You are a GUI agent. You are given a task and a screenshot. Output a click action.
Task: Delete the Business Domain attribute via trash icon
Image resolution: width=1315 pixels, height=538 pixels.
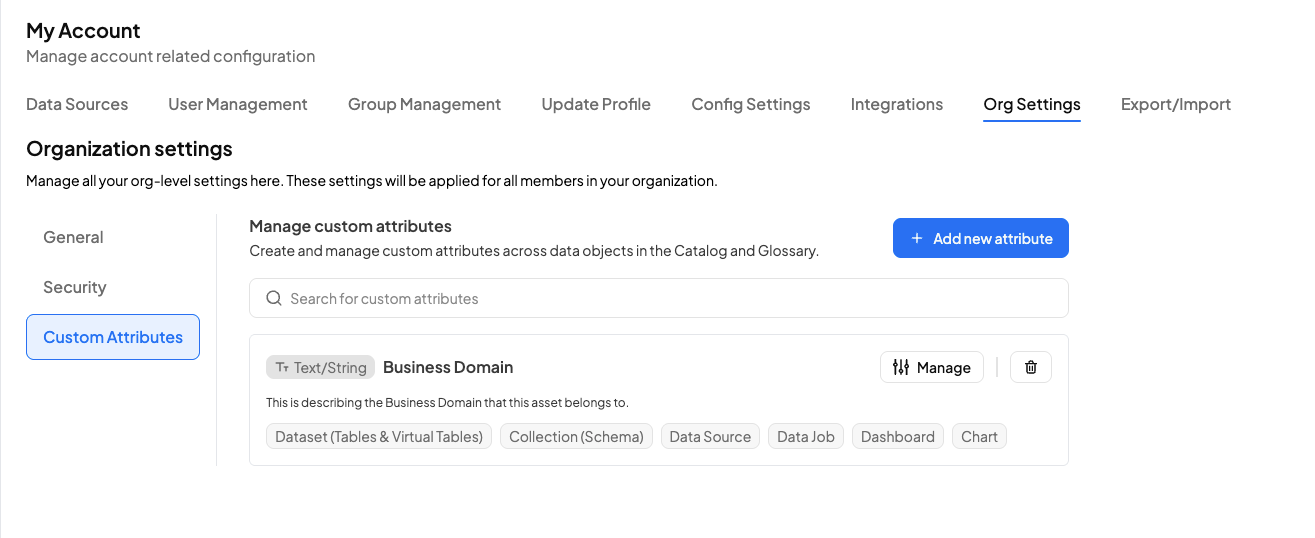(1031, 367)
